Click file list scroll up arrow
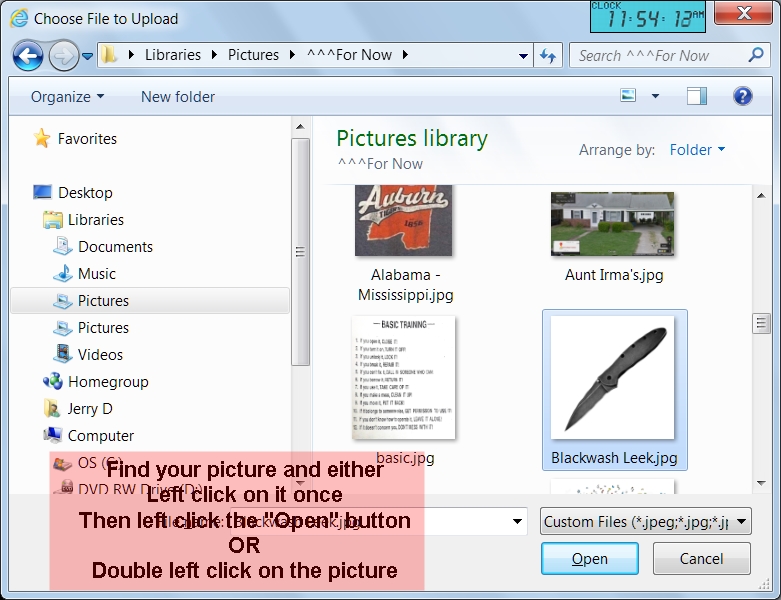This screenshot has height=600, width=781. 761,196
